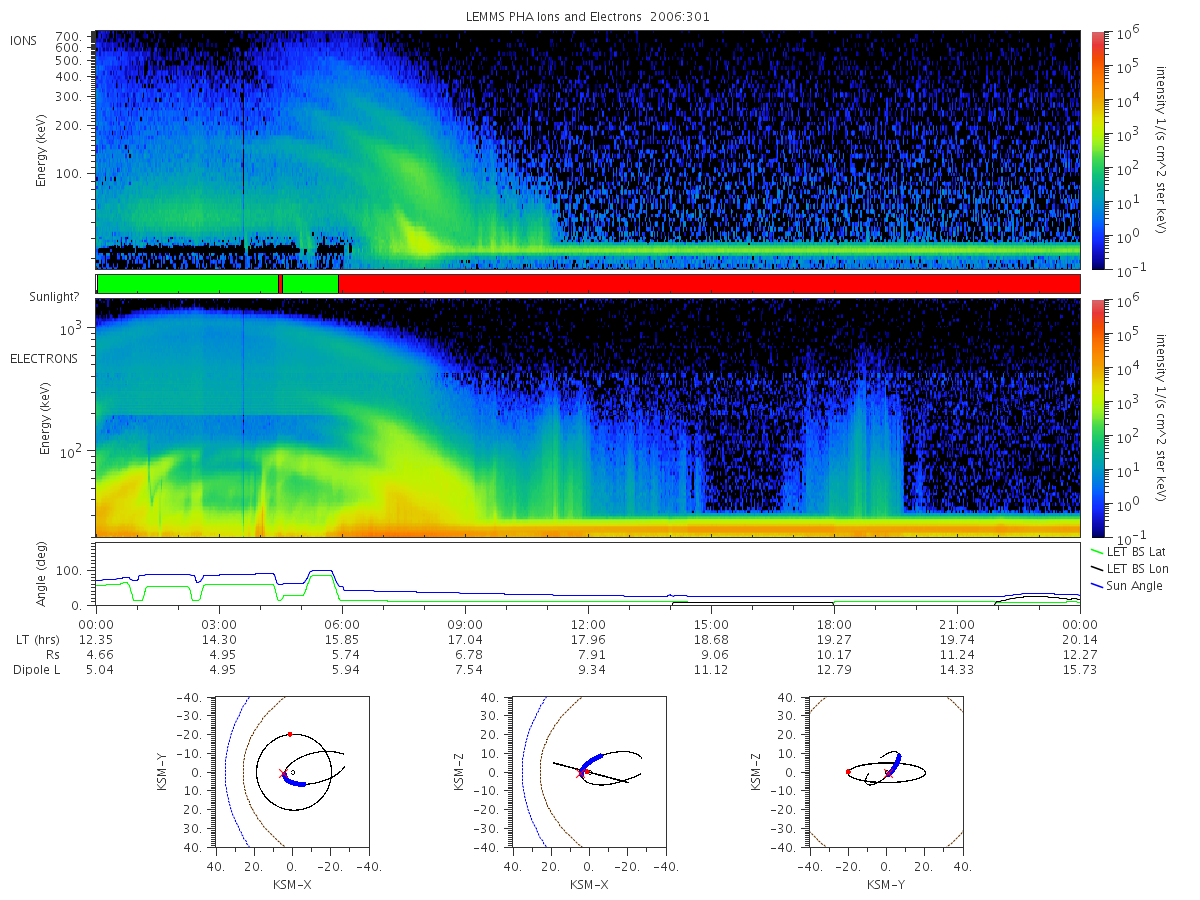
Task: Open the KSM-X versus KSM-Z orbit plot
Action: [x=587, y=771]
